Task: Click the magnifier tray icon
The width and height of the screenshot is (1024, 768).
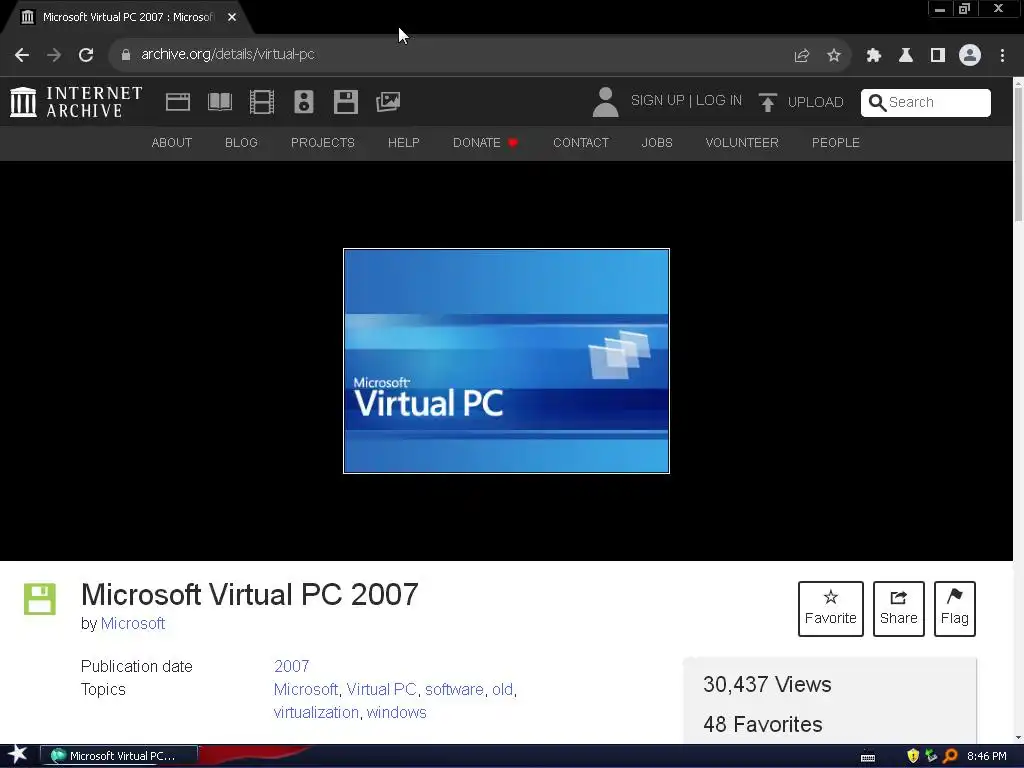Action: (950, 756)
